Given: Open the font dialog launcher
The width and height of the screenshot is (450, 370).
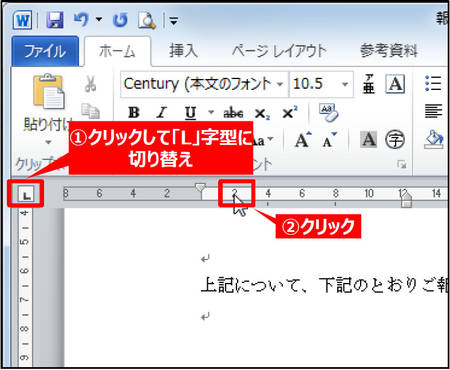Looking at the screenshot, I should [402, 165].
